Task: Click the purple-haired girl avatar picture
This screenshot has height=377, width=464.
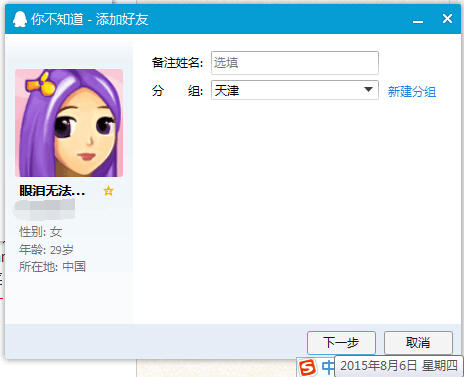Action: [69, 123]
